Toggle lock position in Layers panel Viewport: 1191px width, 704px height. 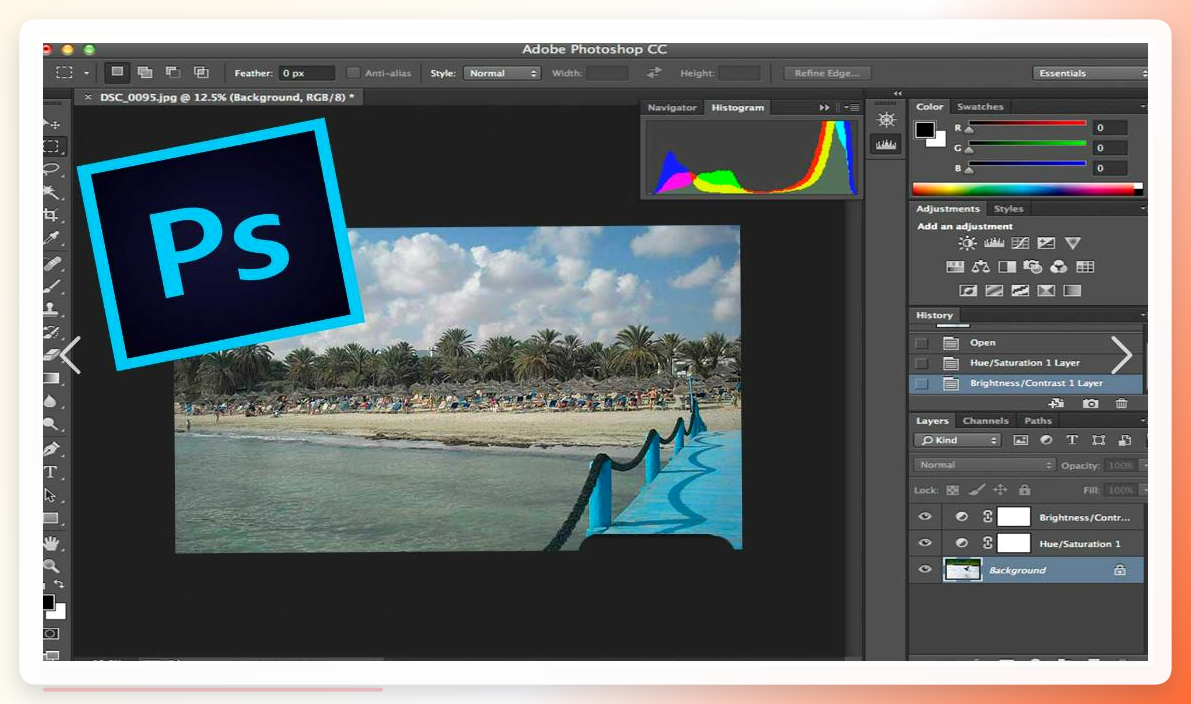pos(1000,490)
